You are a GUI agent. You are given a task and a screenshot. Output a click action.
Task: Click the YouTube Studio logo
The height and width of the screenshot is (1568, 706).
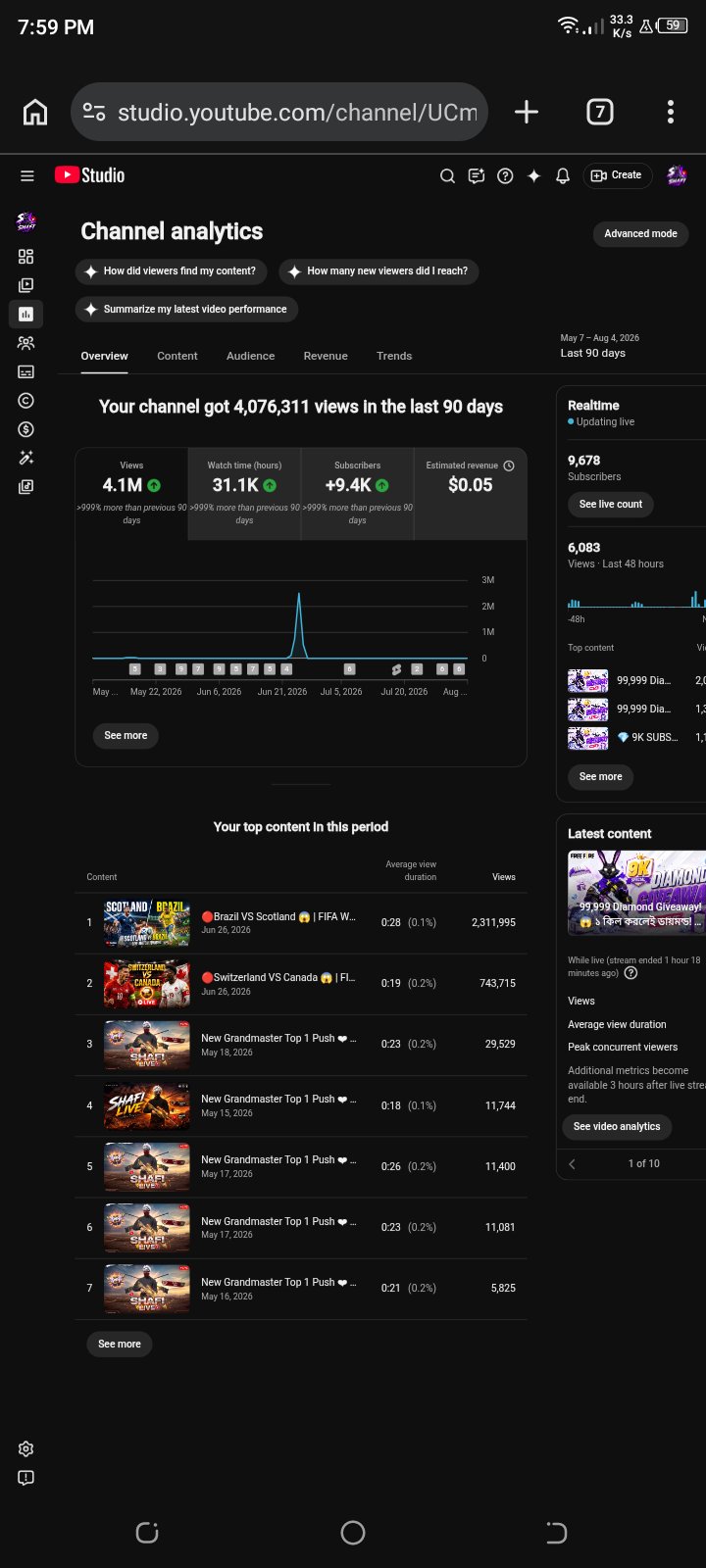point(89,175)
